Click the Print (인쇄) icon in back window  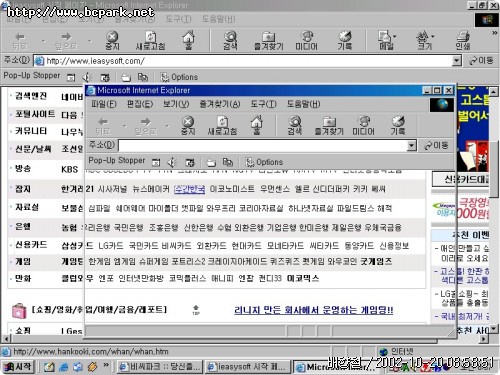coord(463,40)
